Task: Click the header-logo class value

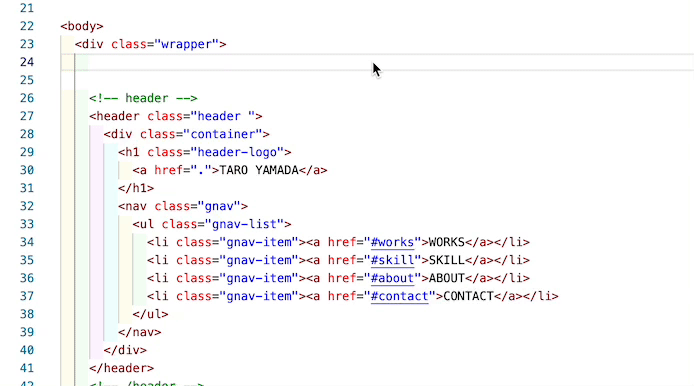Action: click(x=237, y=152)
